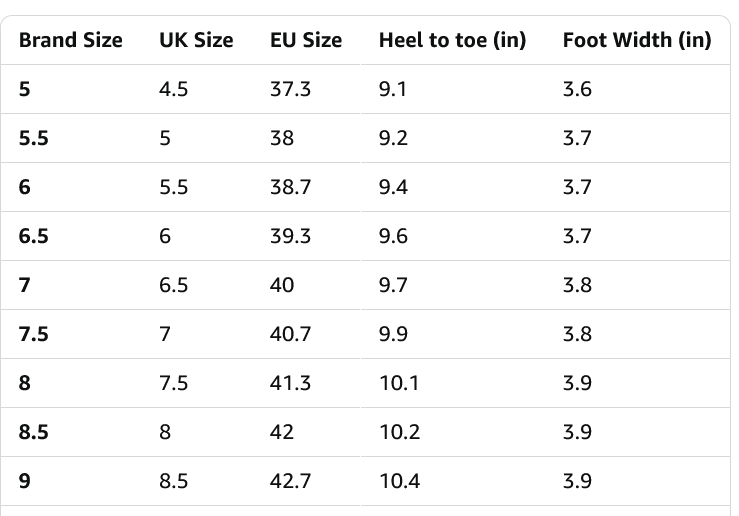739x516 pixels.
Task: Click heel to toe value 10.1
Action: coord(398,383)
